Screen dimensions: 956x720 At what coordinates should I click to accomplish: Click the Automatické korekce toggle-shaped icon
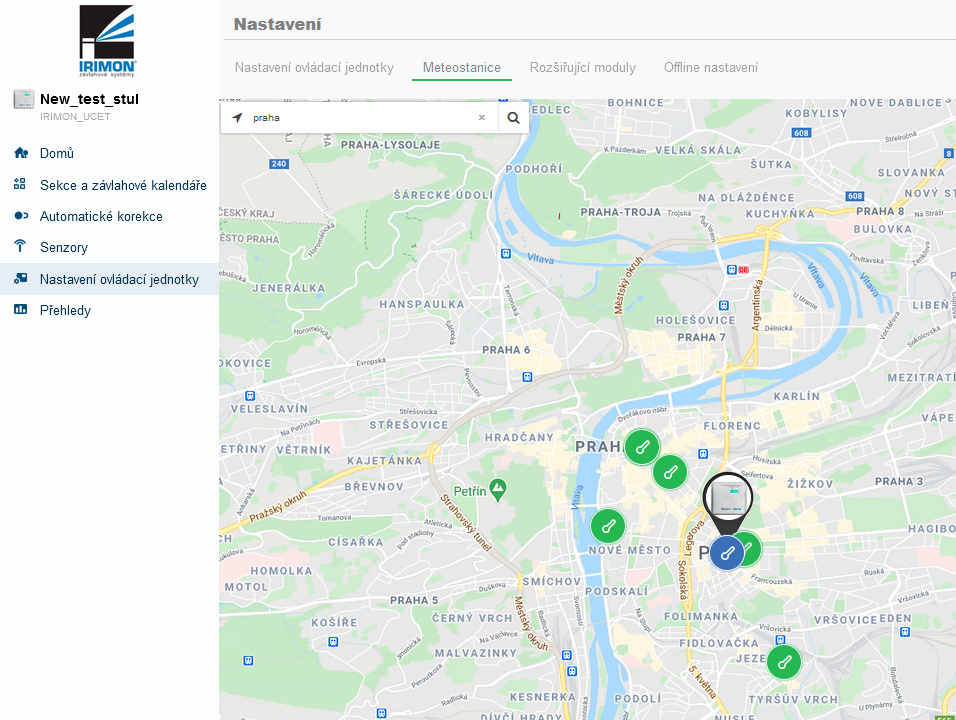pyautogui.click(x=20, y=216)
